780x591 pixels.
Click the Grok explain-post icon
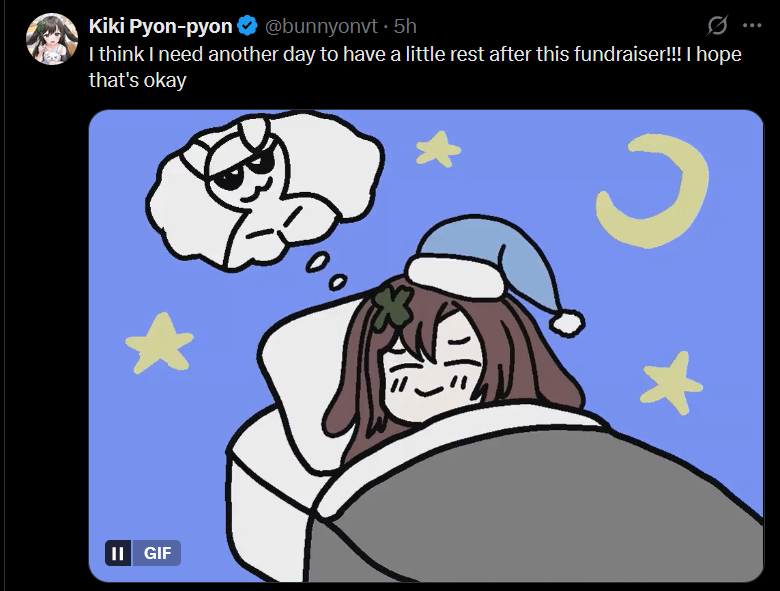pos(717,26)
